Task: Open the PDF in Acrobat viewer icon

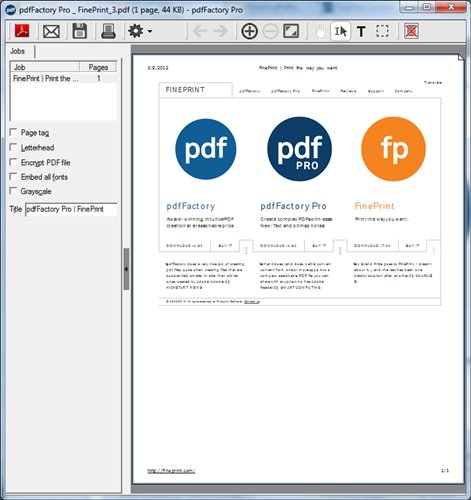Action: (22, 31)
